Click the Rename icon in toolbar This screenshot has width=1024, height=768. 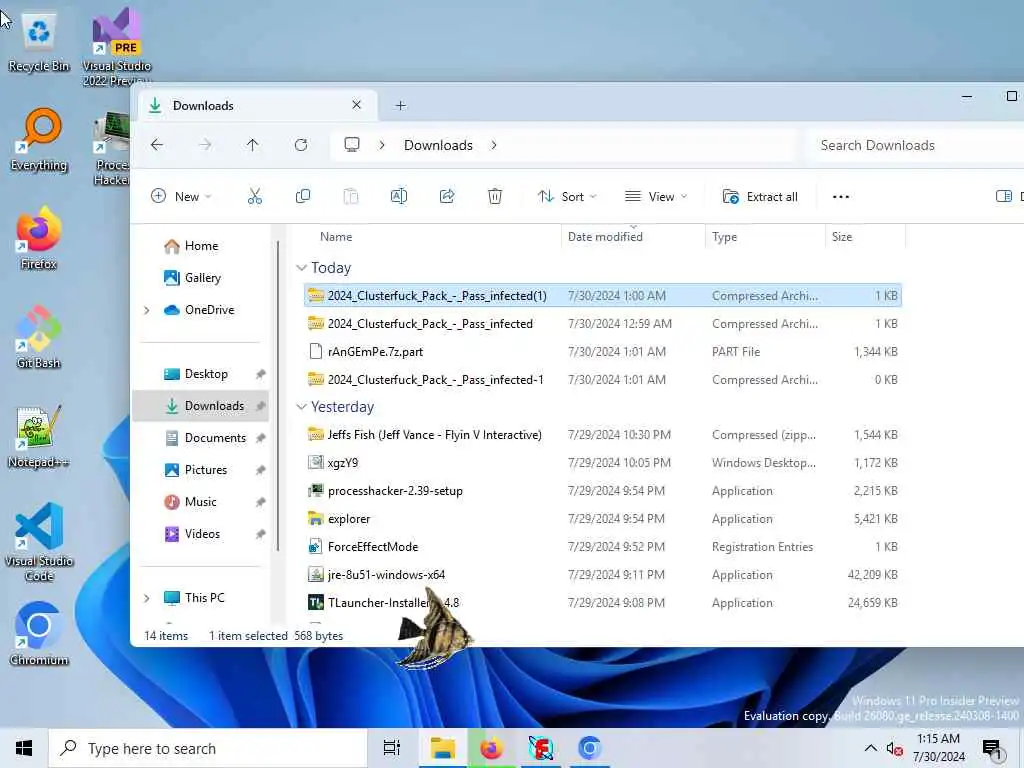click(398, 196)
